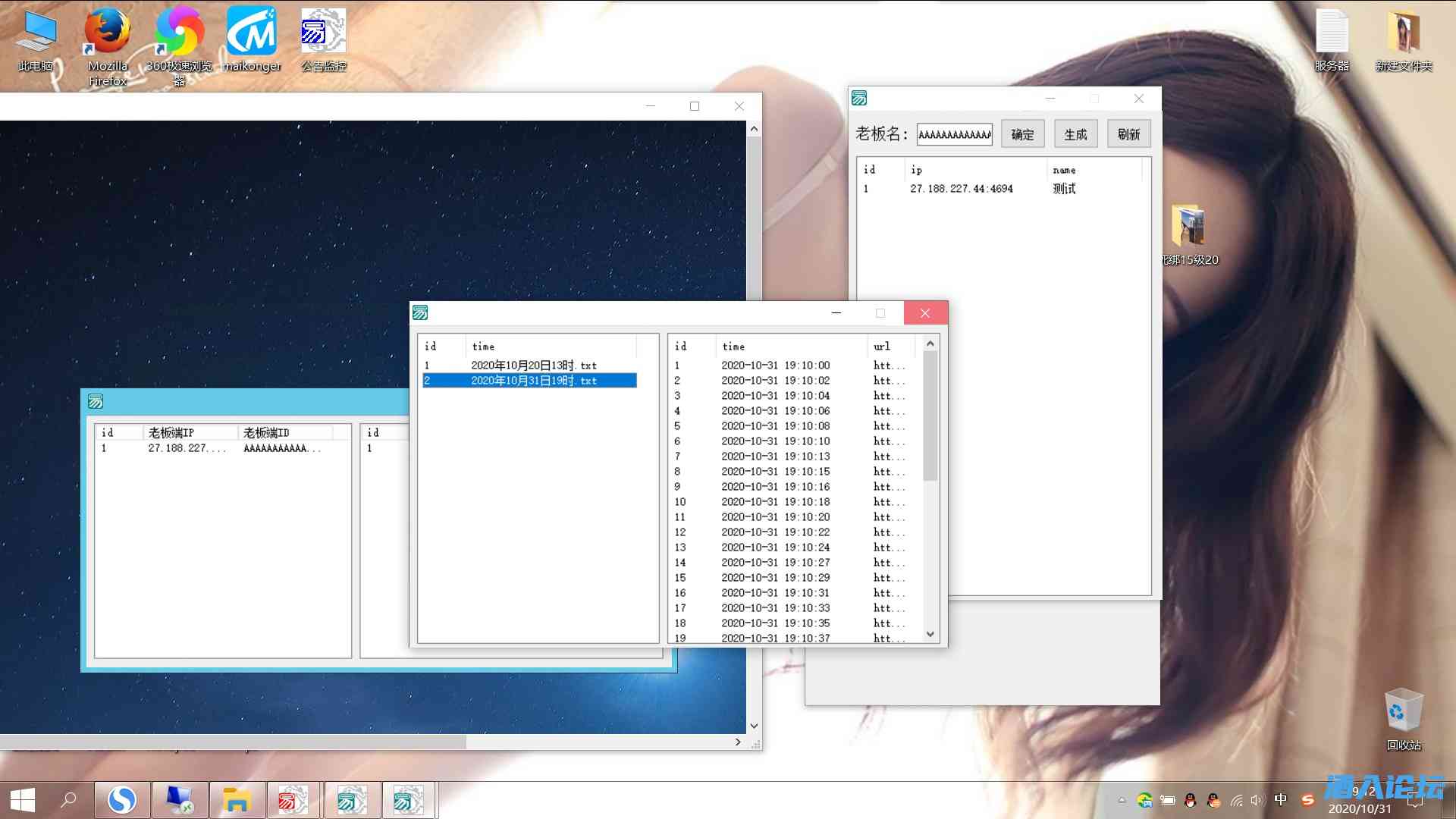Image resolution: width=1456 pixels, height=819 pixels.
Task: Click the QQ penguin icon in system tray
Action: click(1189, 800)
